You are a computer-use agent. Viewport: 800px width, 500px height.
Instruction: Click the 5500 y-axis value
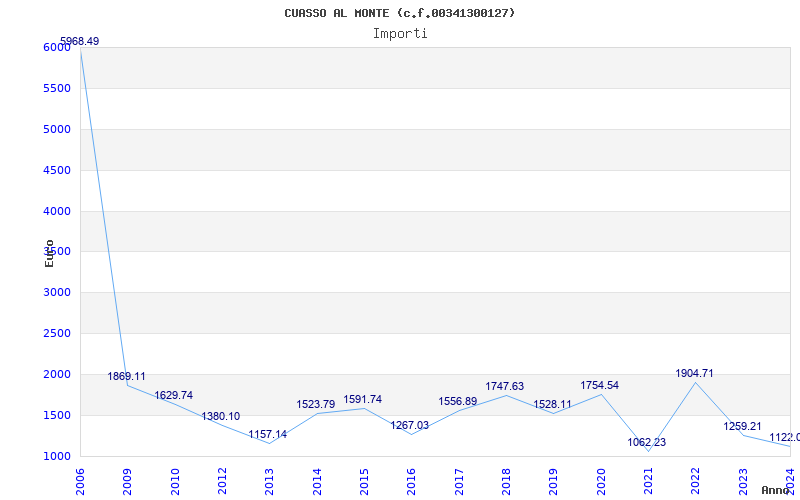click(x=57, y=88)
